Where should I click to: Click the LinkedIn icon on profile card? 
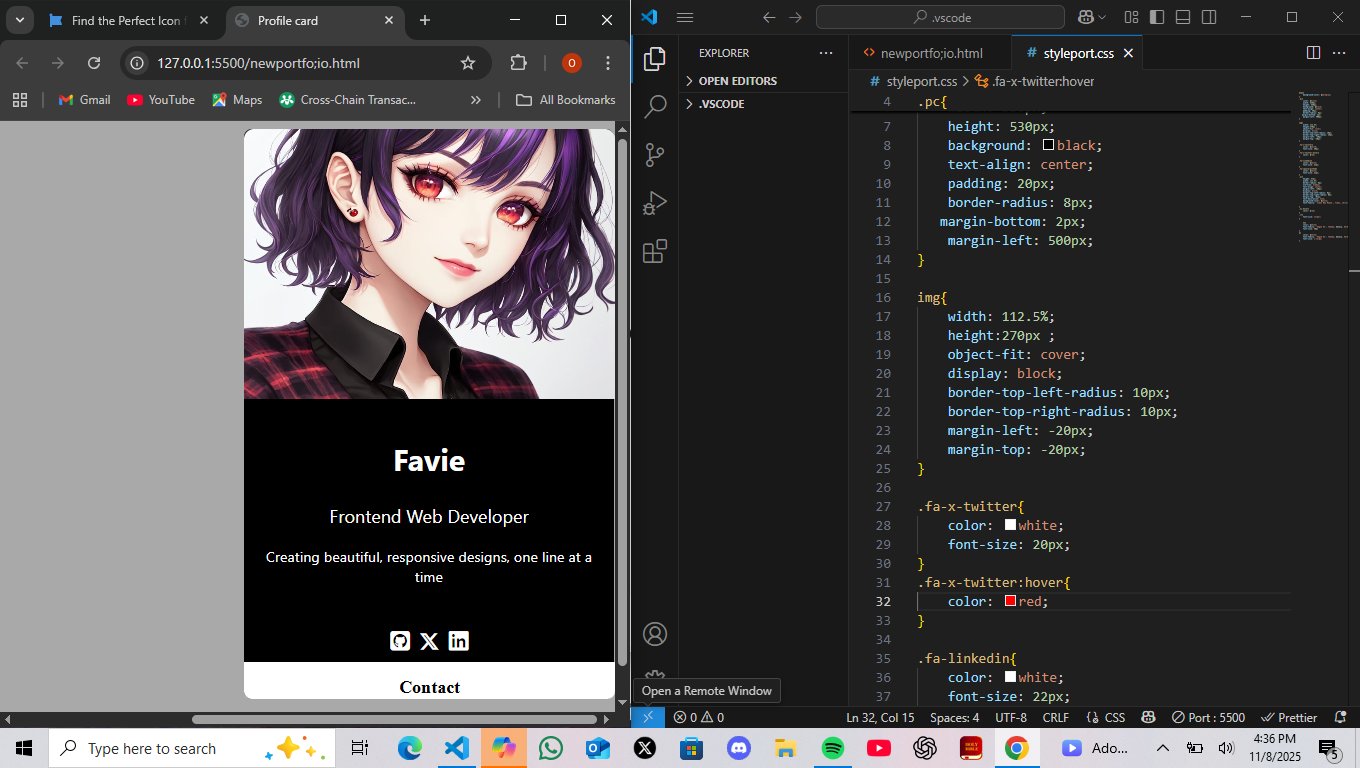pyautogui.click(x=458, y=641)
